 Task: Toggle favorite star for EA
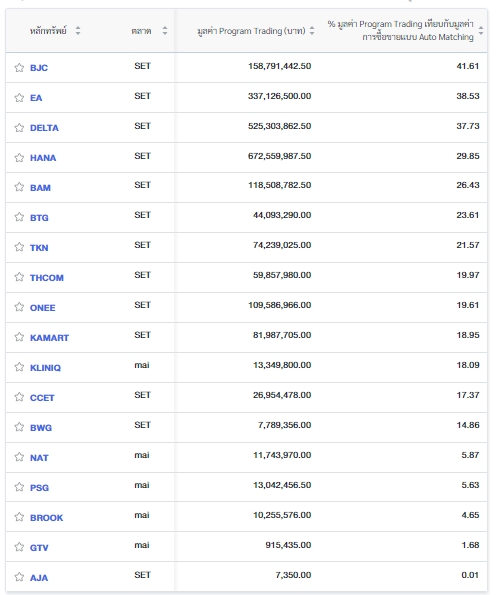point(19,98)
